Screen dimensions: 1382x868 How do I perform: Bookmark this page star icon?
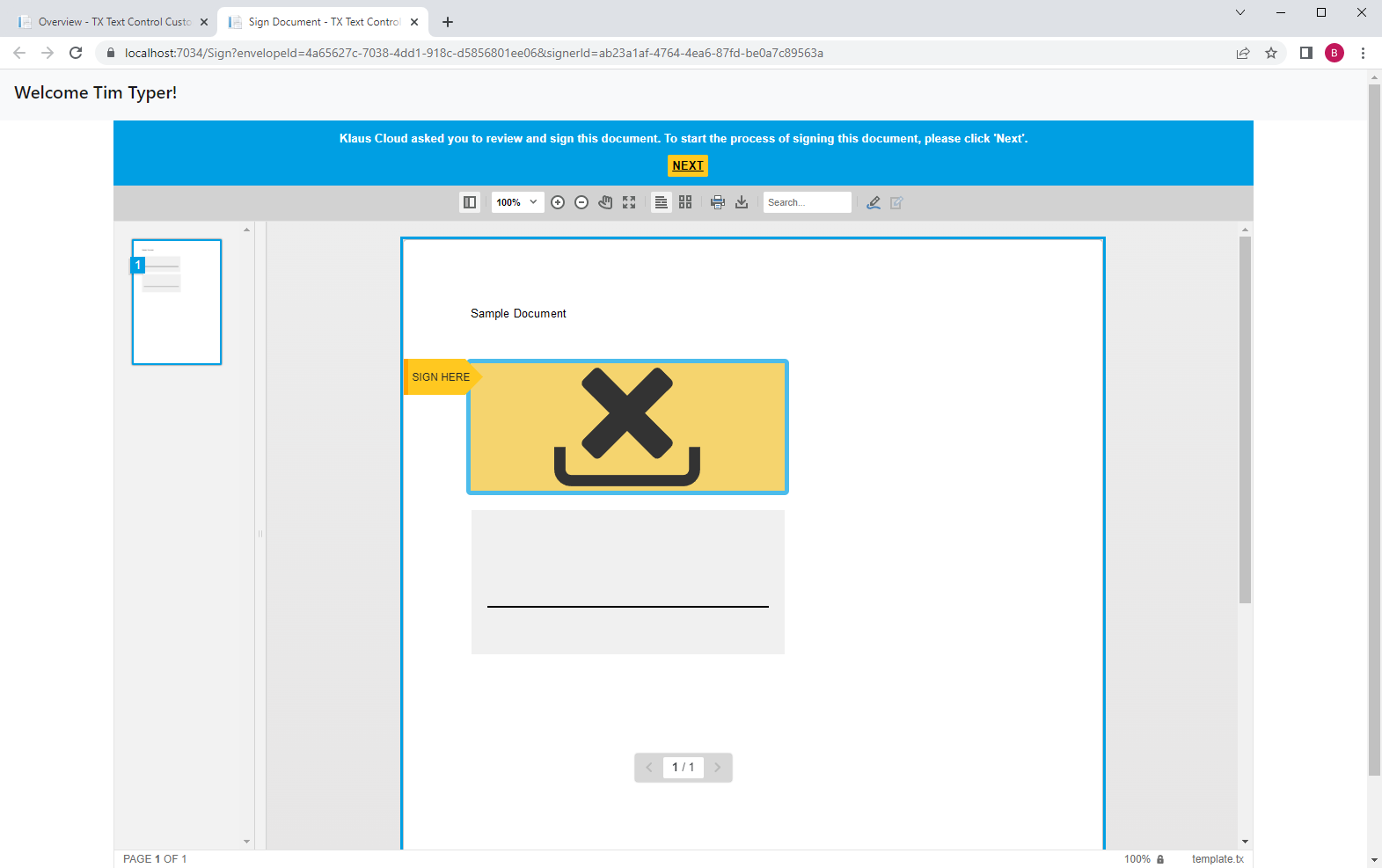(1271, 53)
